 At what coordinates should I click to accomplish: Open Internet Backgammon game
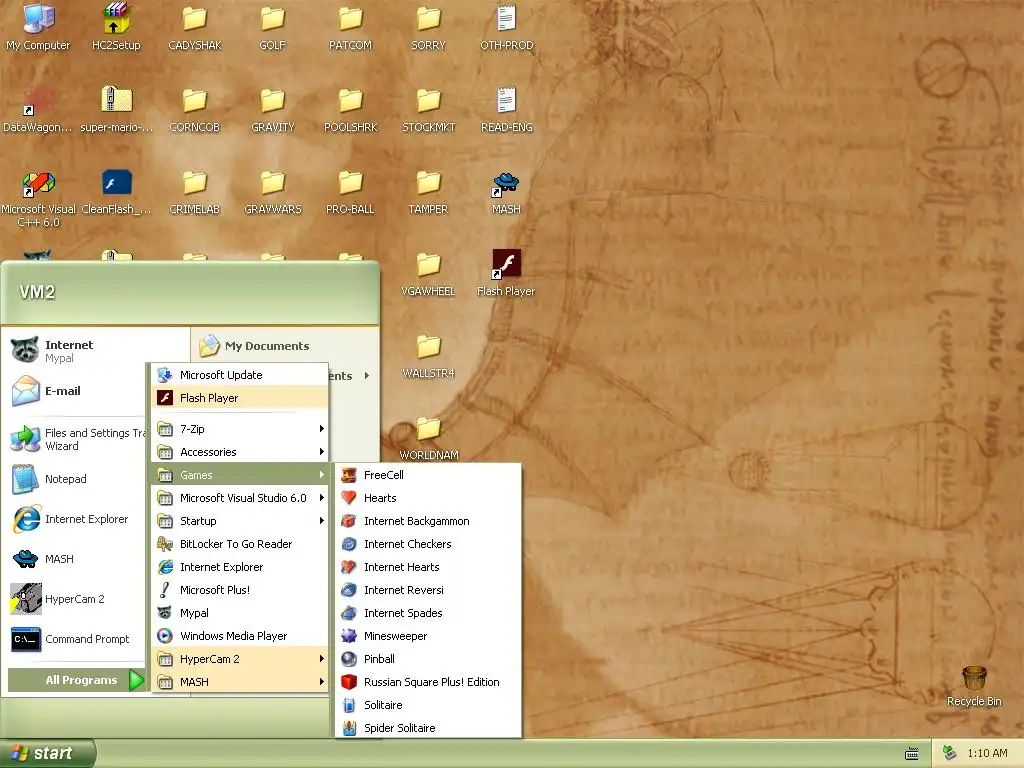[428, 520]
